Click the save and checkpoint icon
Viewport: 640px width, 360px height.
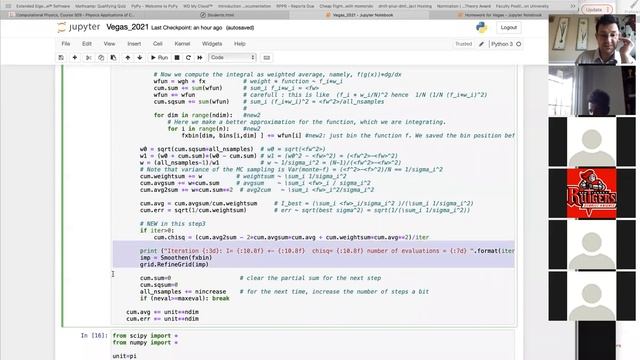coord(61,58)
